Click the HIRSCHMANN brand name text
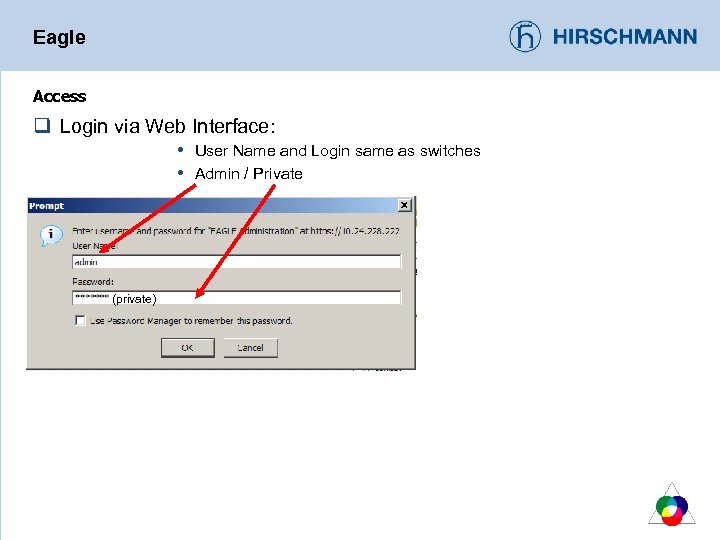The height and width of the screenshot is (540, 720). 625,37
